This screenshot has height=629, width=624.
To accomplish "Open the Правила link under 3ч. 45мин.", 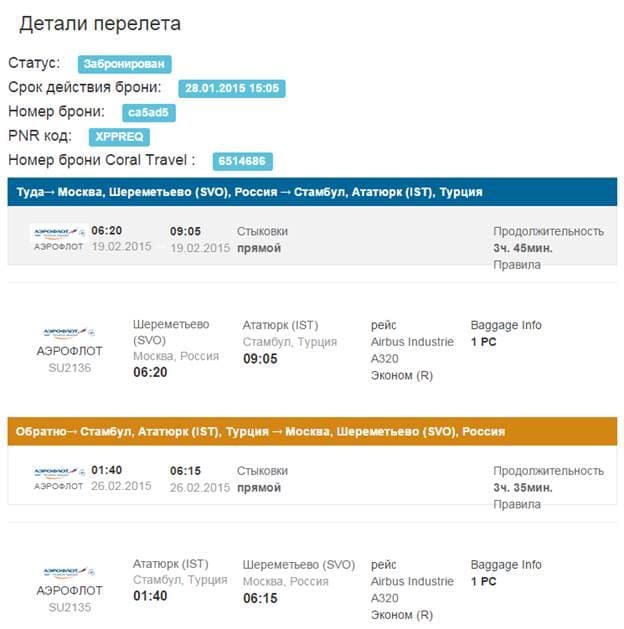I will click(517, 265).
